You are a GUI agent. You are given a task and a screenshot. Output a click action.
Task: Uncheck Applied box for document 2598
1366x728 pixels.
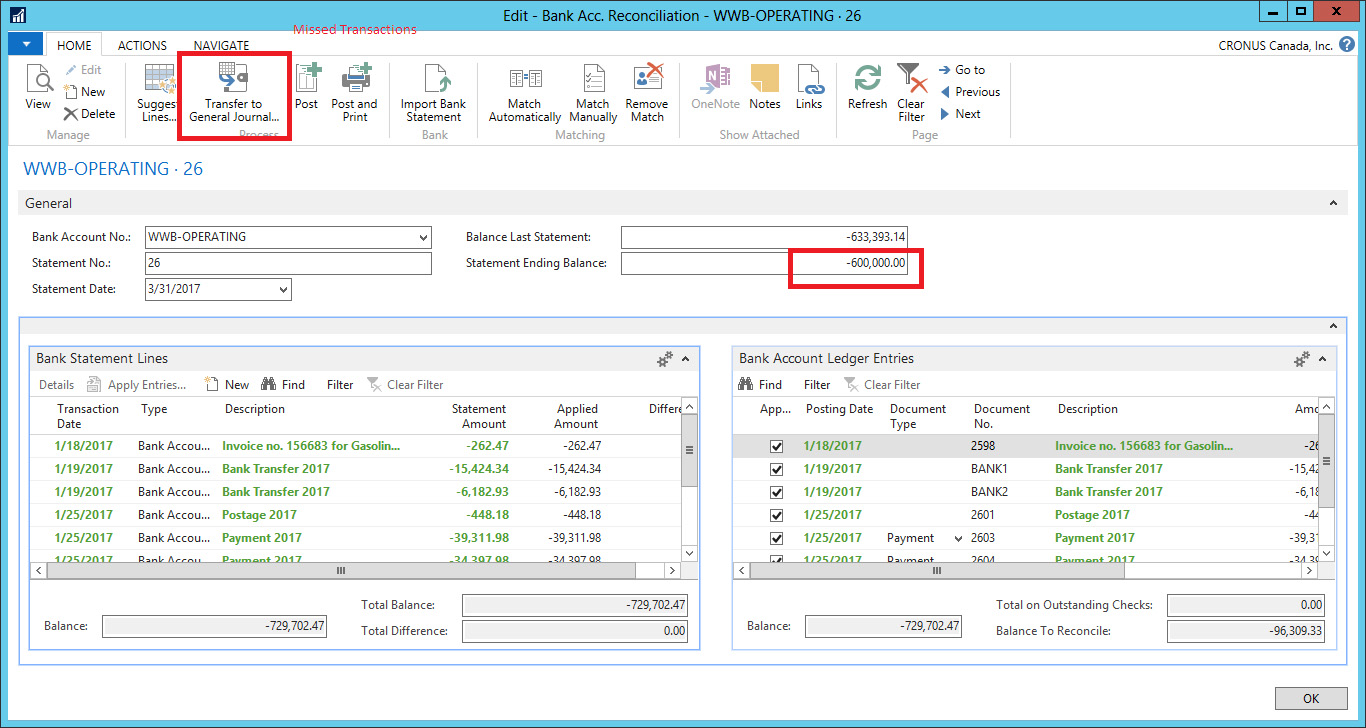coord(776,446)
